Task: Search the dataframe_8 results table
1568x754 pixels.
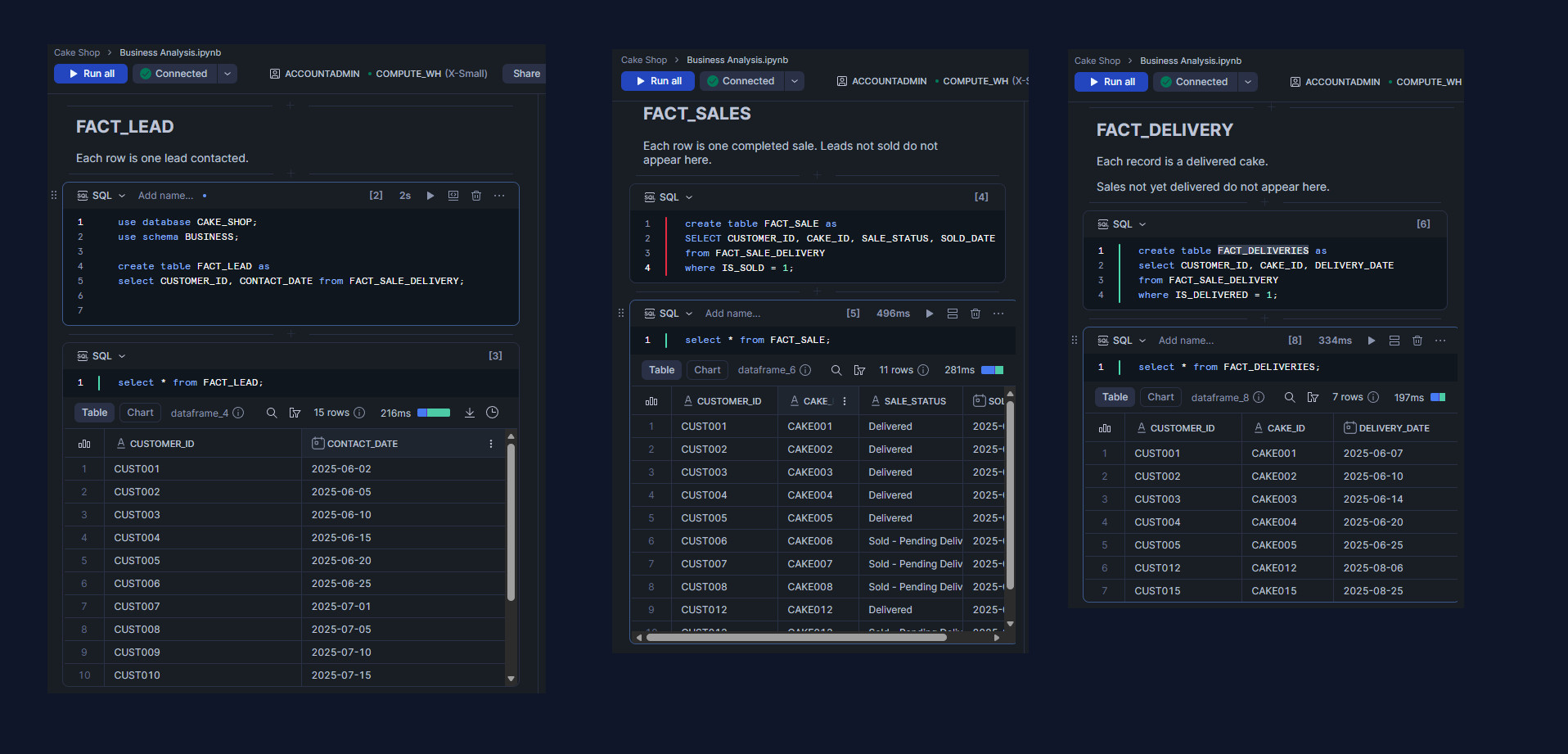Action: click(1290, 397)
